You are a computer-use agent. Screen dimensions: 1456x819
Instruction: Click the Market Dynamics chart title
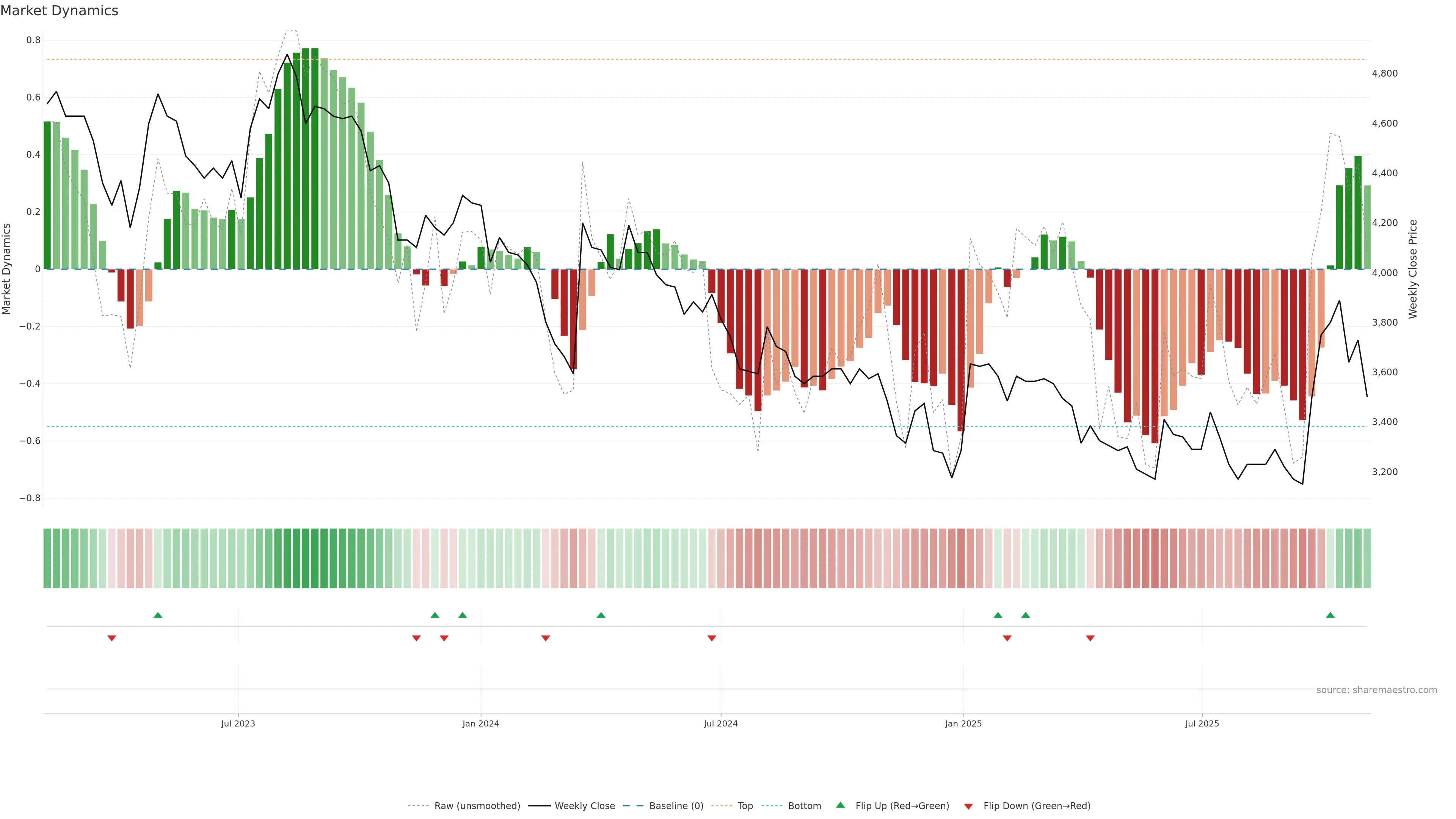(x=60, y=11)
